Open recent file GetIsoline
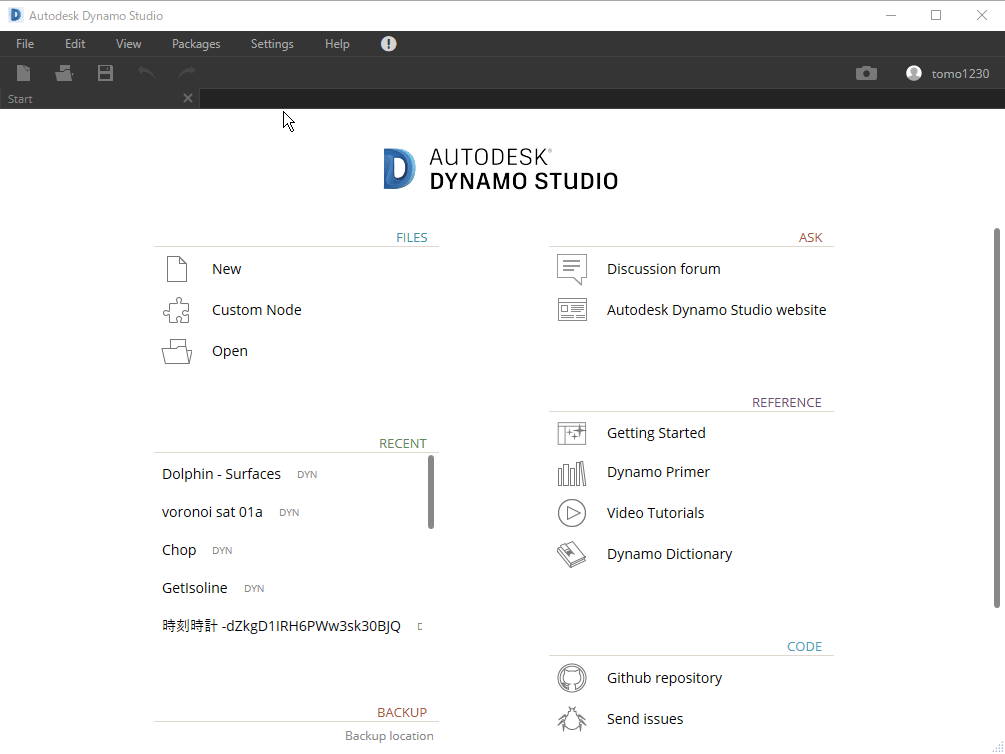The width and height of the screenshot is (1005, 754). coord(195,588)
